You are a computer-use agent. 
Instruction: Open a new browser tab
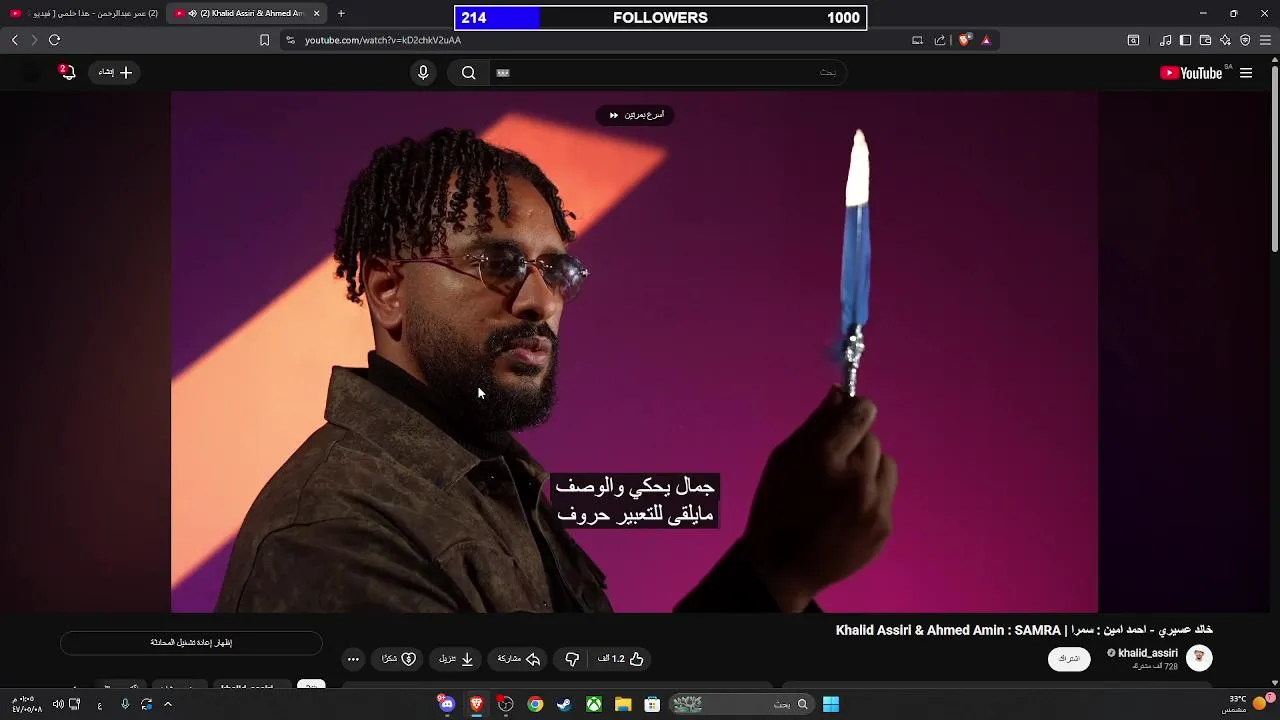point(341,13)
